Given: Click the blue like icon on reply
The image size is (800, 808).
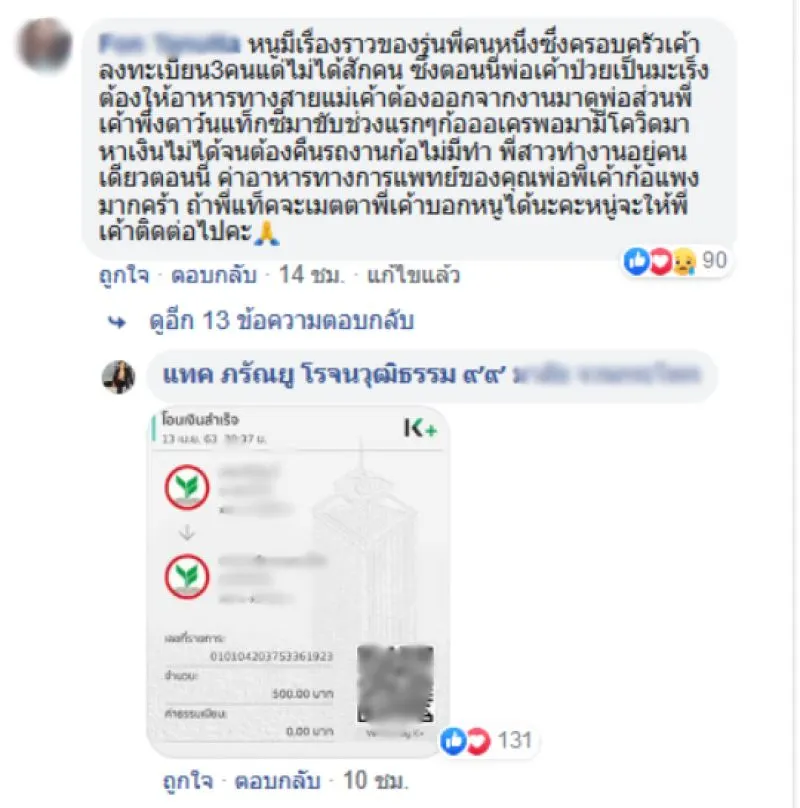Looking at the screenshot, I should (x=453, y=741).
